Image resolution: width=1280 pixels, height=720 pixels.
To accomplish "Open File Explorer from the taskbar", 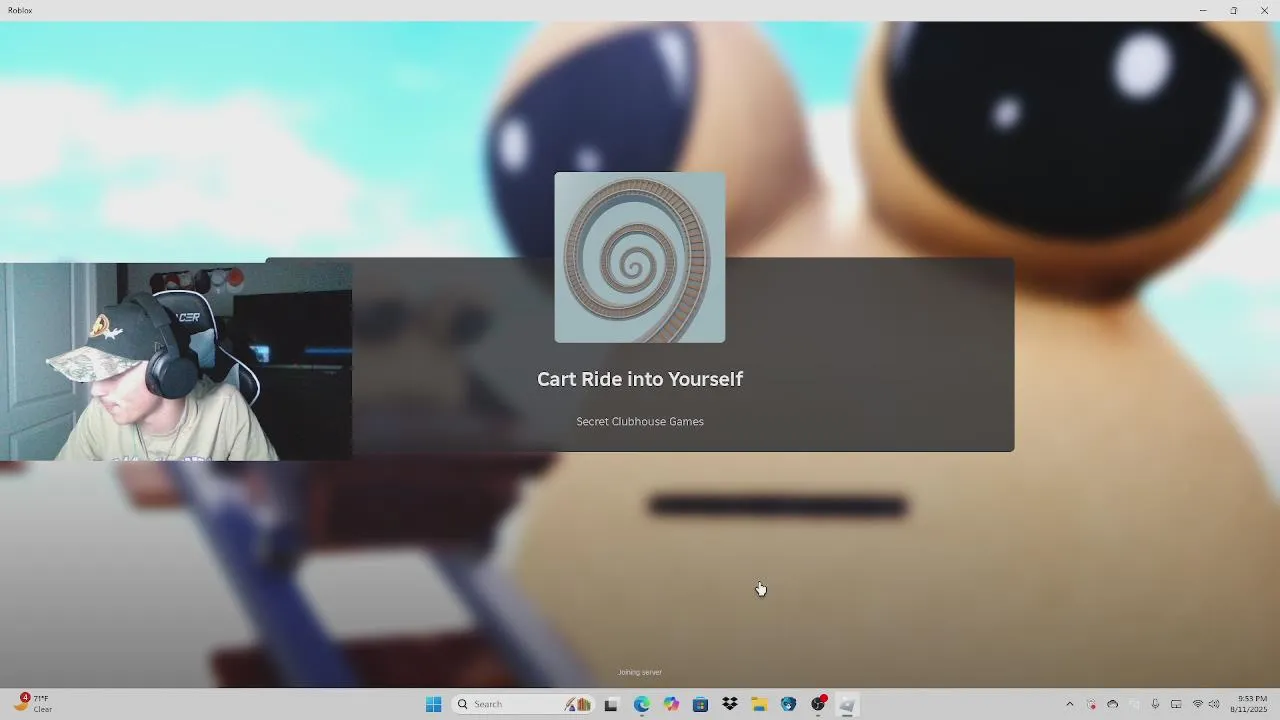I will (x=759, y=704).
